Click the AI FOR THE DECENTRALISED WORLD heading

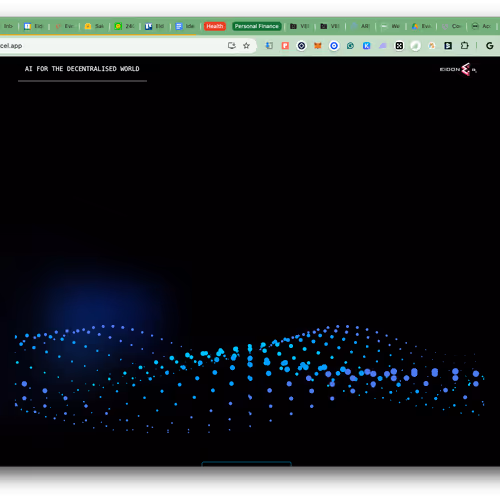82,69
